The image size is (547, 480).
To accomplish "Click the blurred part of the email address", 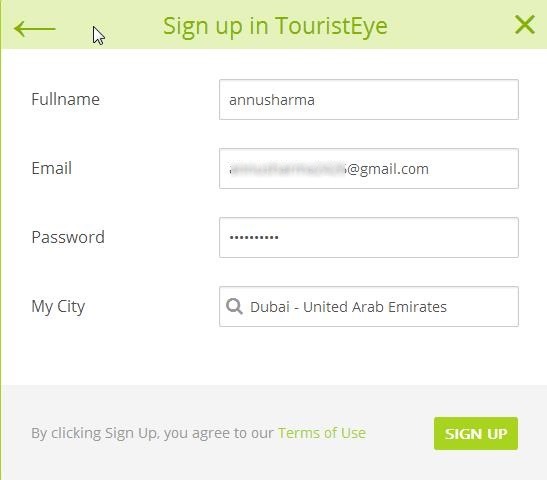I will [287, 169].
